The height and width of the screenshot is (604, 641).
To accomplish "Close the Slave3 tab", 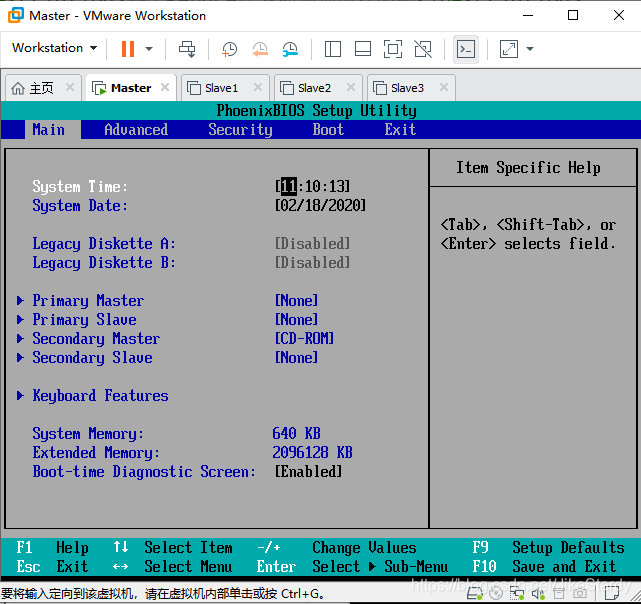I will click(x=444, y=87).
